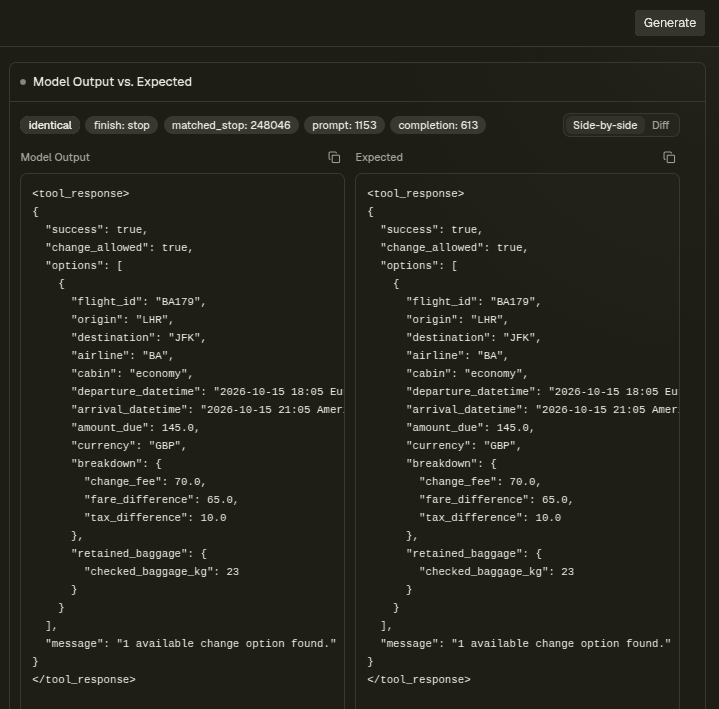Click the closing tool_response tag in Expected
This screenshot has height=709, width=719.
[x=419, y=680]
